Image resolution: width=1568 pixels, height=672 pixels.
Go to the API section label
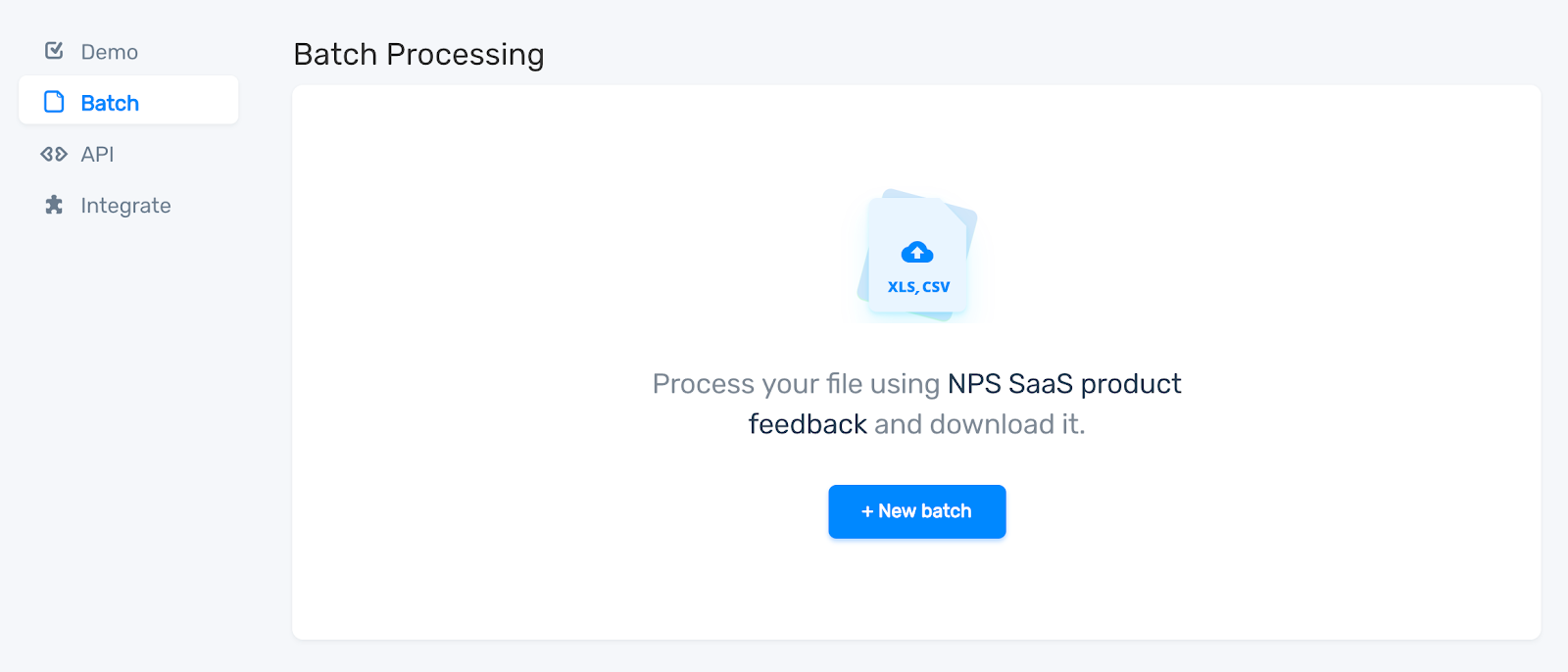tap(97, 154)
